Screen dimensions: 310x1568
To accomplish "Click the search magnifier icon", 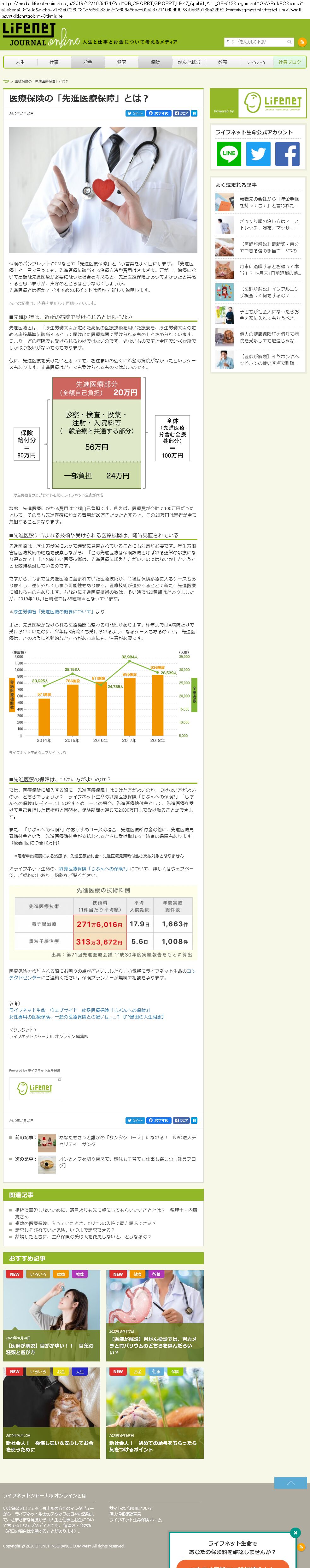I will point(289,42).
